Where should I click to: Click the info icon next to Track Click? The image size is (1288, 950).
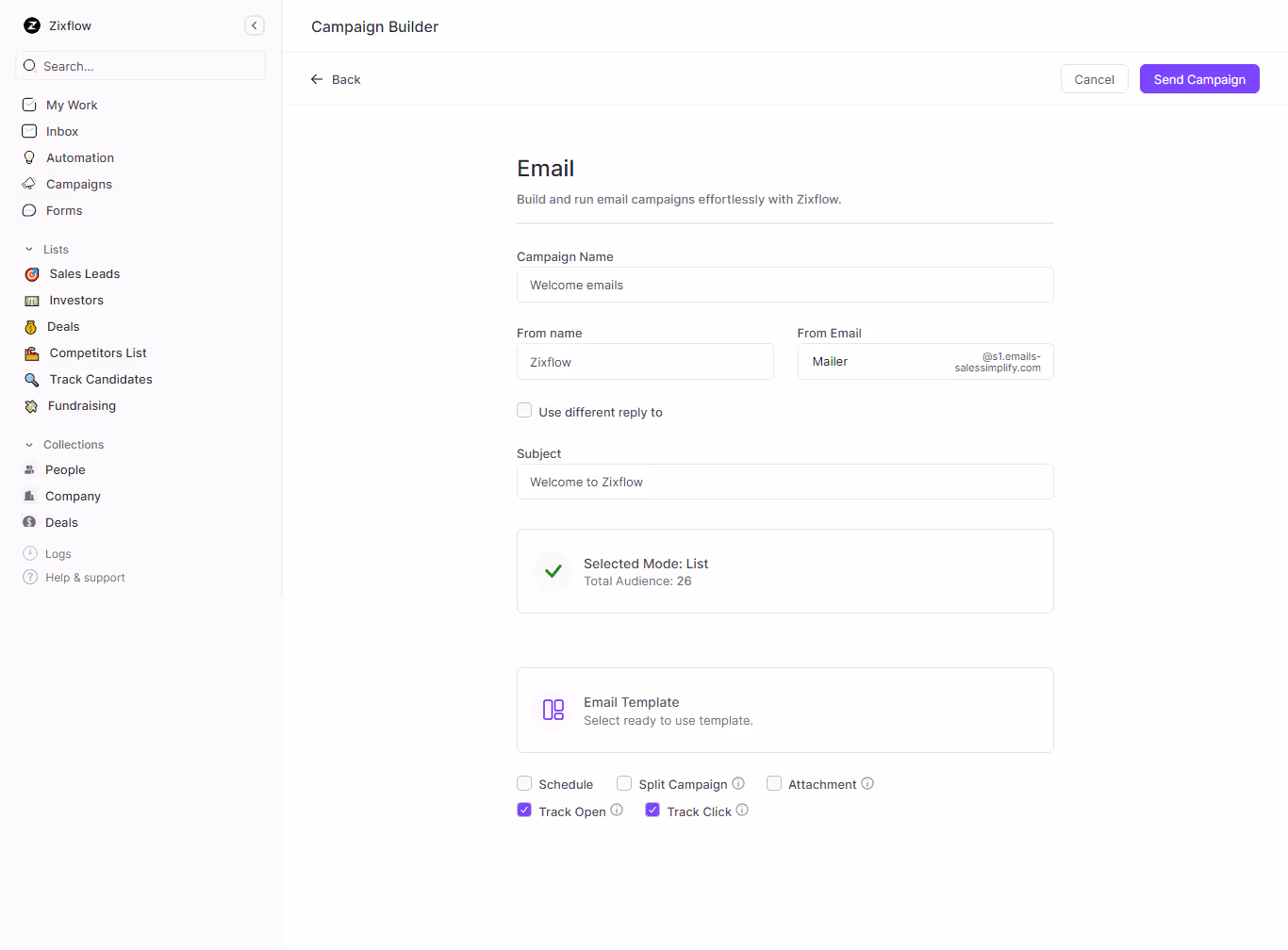point(742,810)
